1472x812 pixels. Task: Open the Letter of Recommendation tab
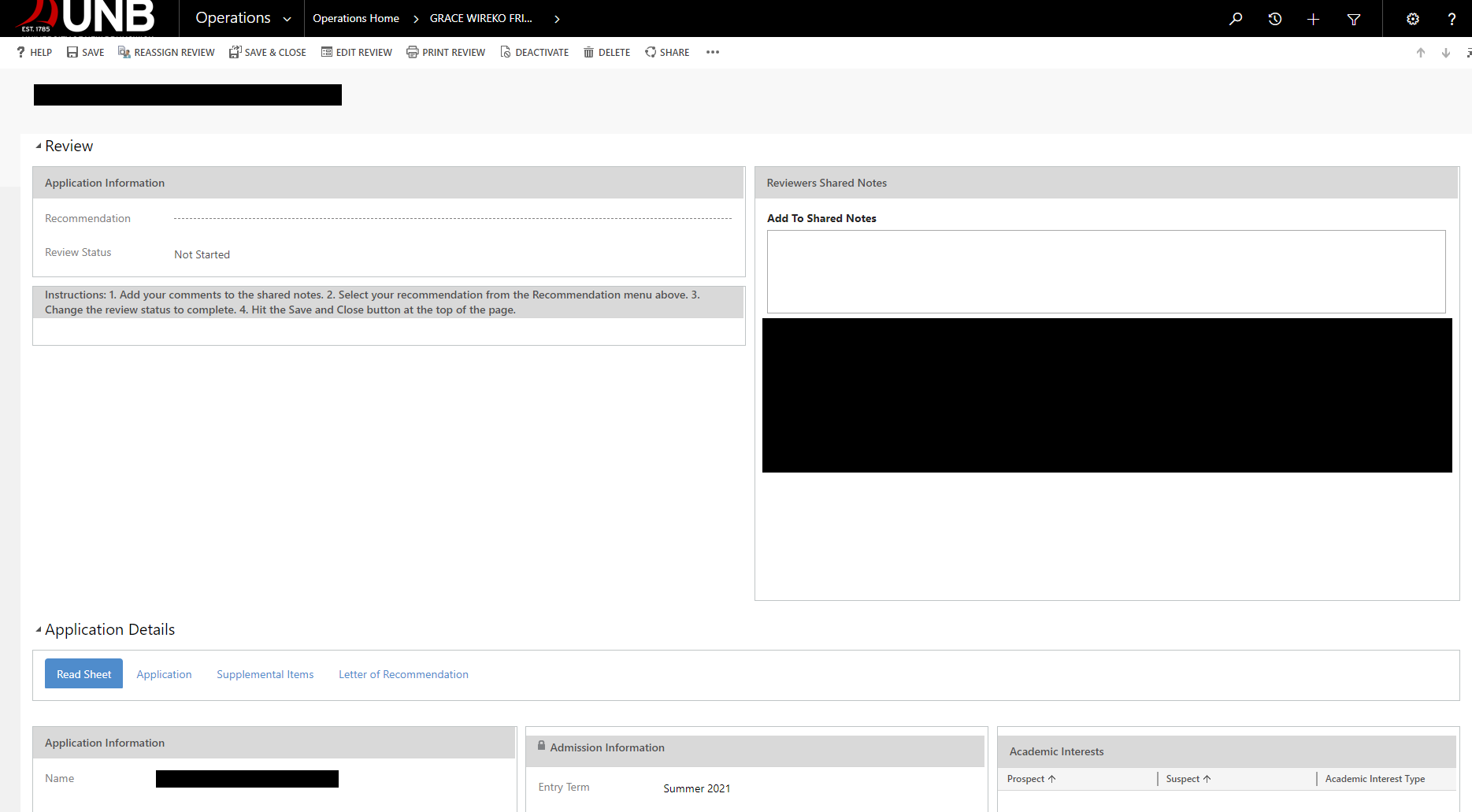[403, 674]
